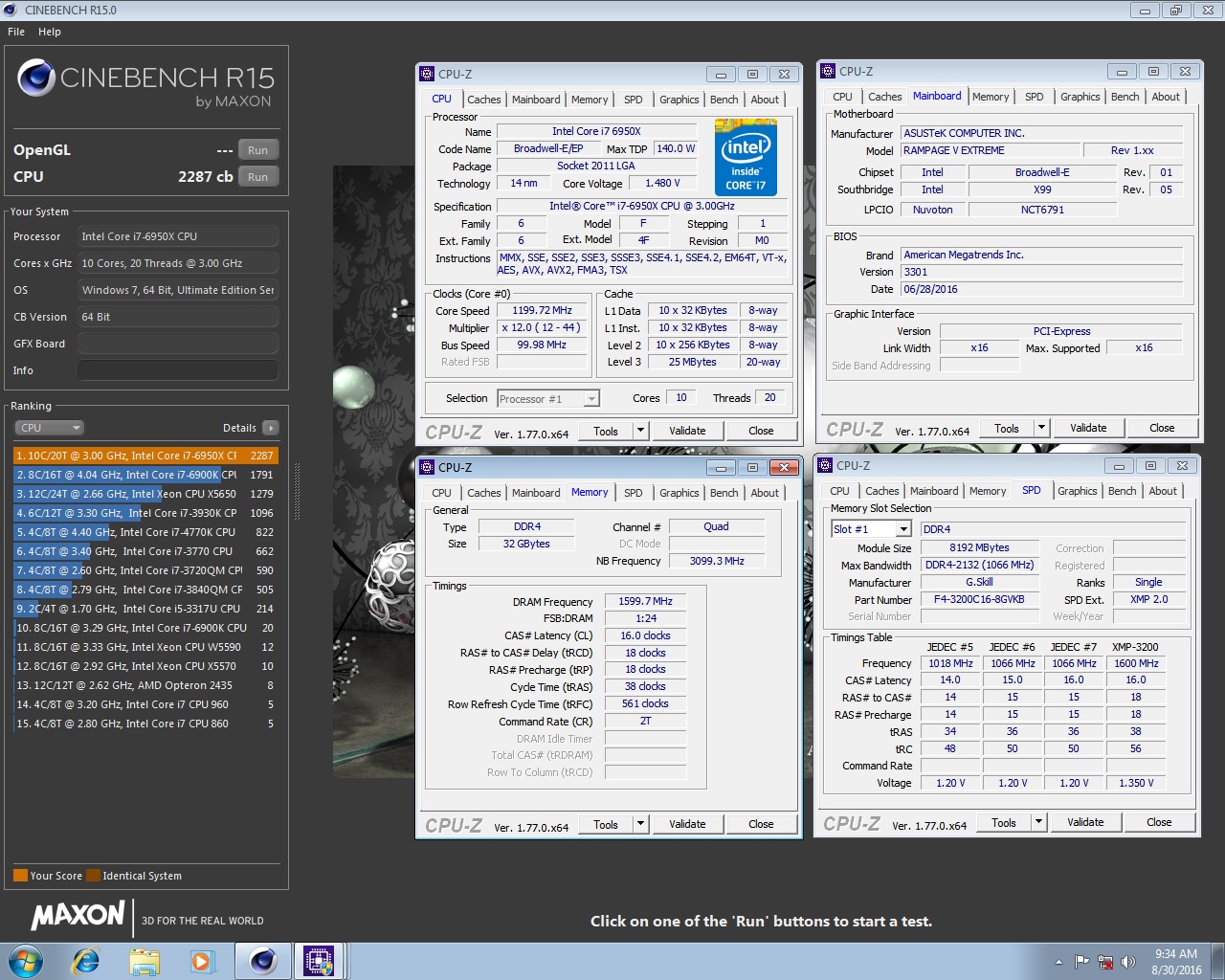Click Tools button in the SPD window
Viewport: 1225px width, 980px height.
(x=1003, y=822)
